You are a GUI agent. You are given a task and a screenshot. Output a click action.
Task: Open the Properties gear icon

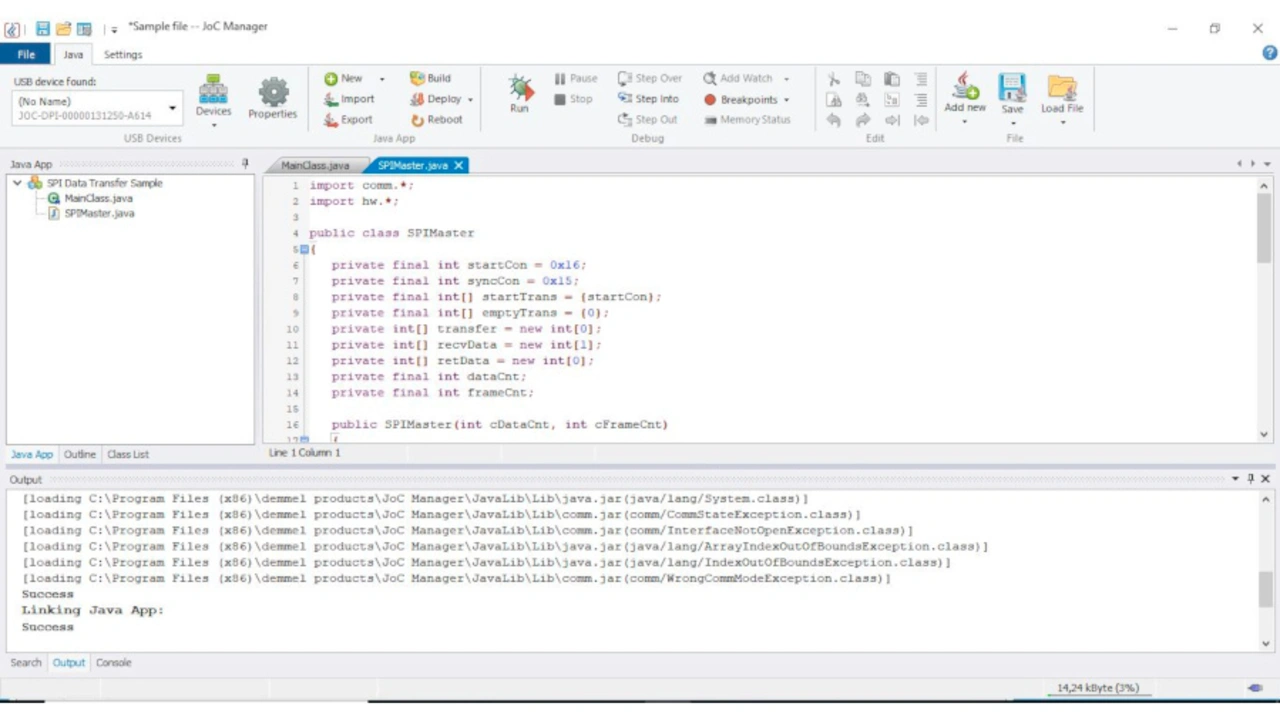coord(273,93)
